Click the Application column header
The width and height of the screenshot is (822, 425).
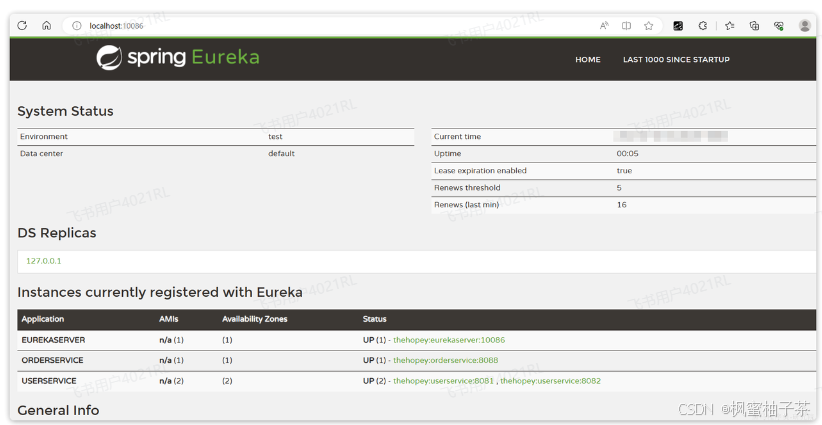coord(42,319)
